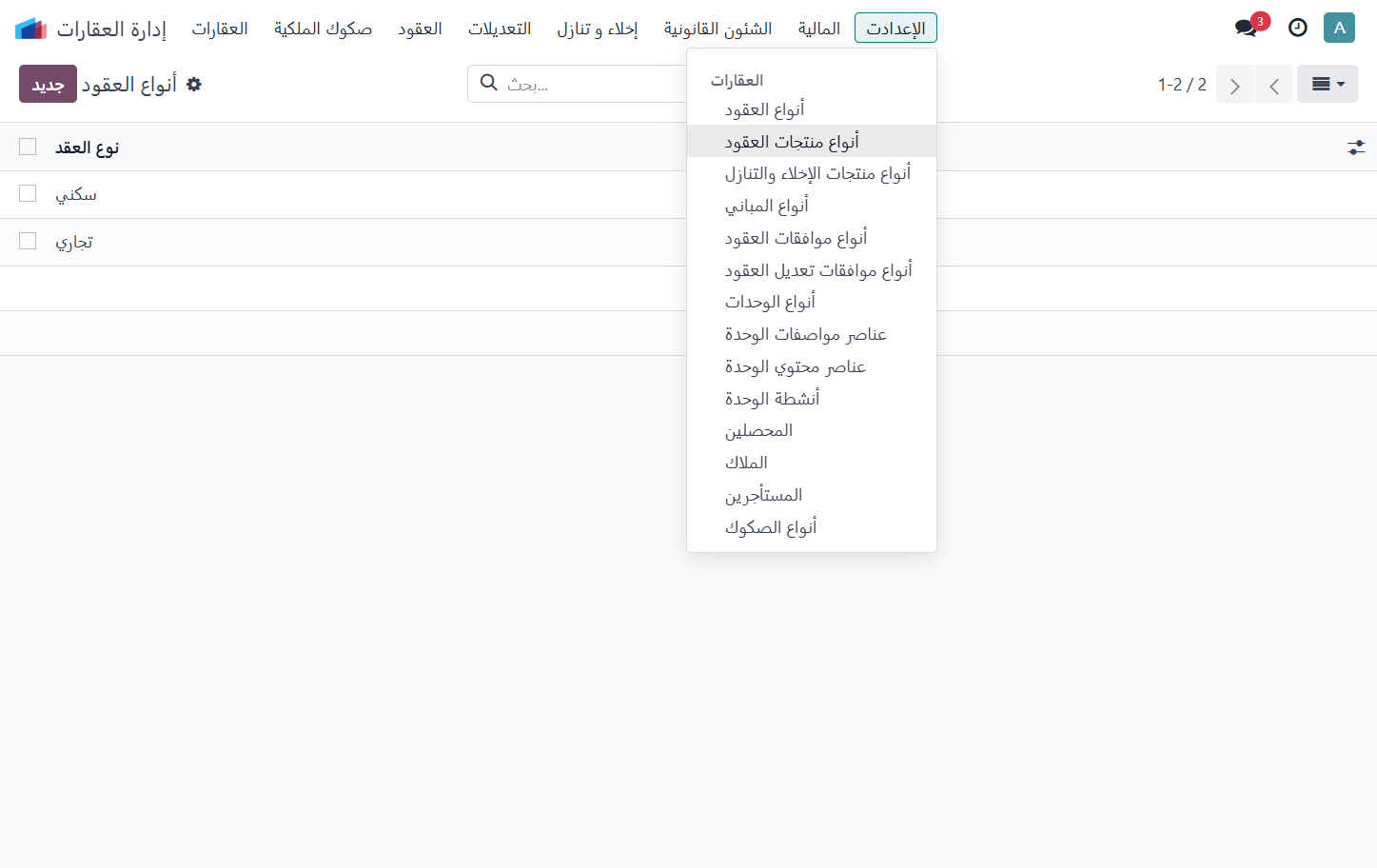Click the جديد button

(x=48, y=84)
